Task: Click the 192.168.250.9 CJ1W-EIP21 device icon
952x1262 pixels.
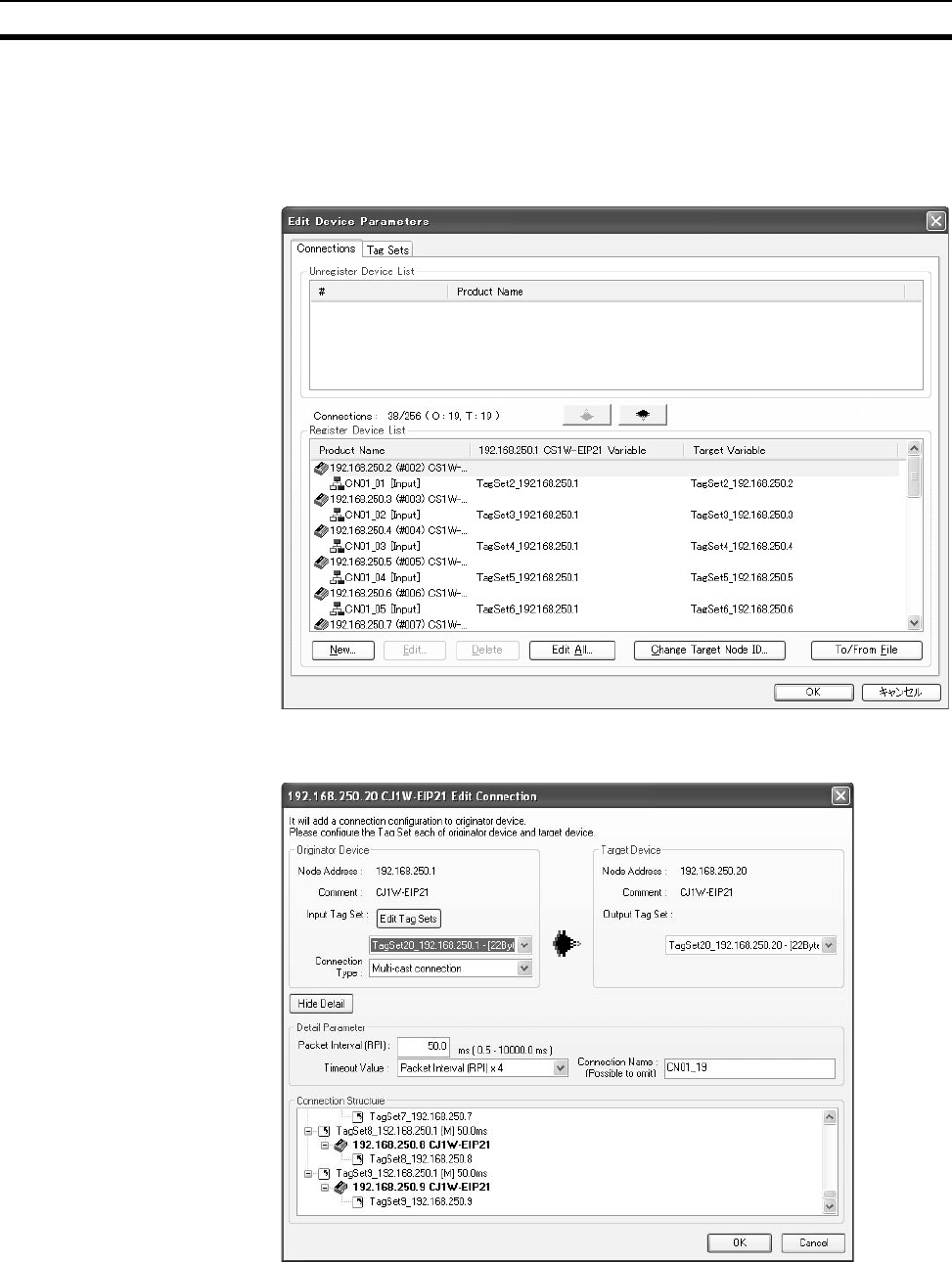Action: (x=340, y=1187)
